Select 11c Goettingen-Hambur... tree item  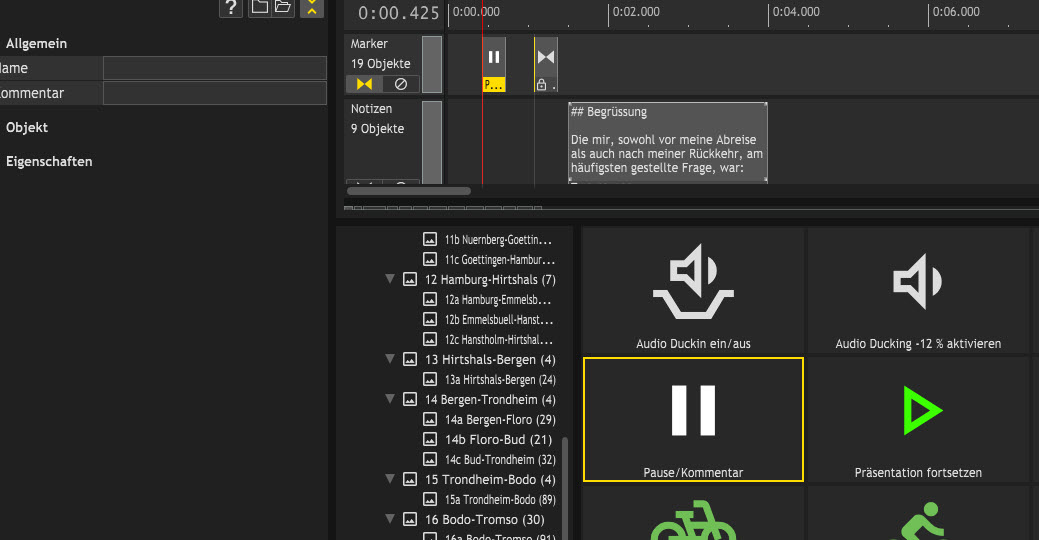pyautogui.click(x=500, y=260)
